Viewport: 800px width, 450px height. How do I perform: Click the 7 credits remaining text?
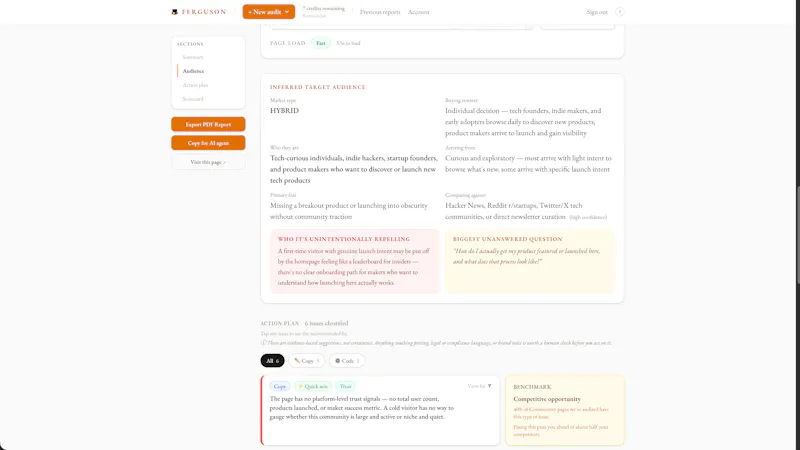pyautogui.click(x=323, y=9)
